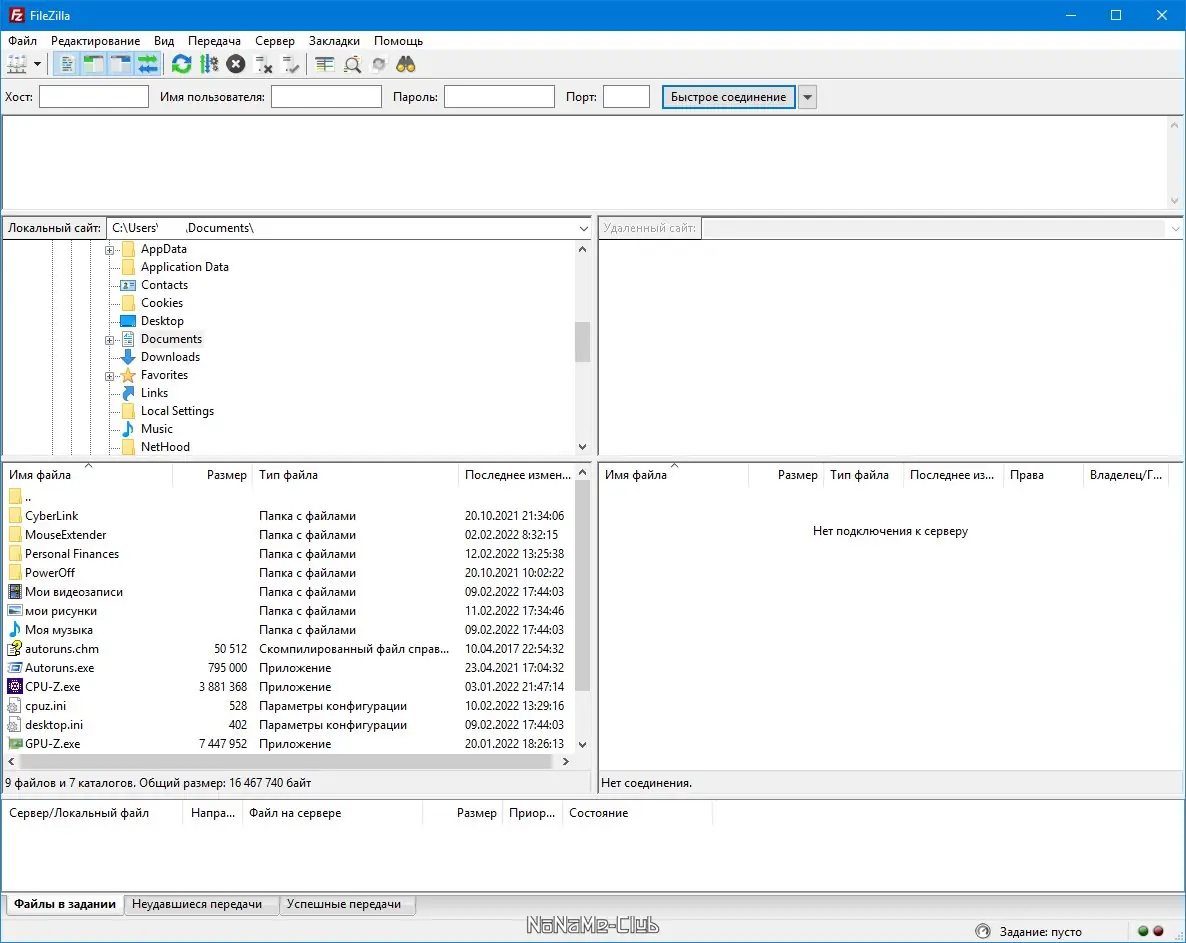The width and height of the screenshot is (1186, 943).
Task: Open the local site path dropdown
Action: (584, 228)
